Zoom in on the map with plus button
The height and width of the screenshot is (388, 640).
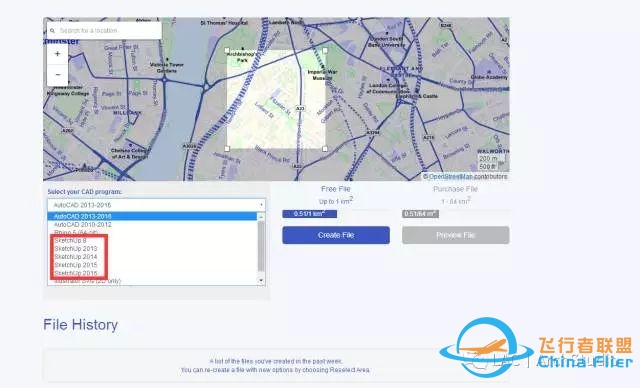click(x=58, y=54)
